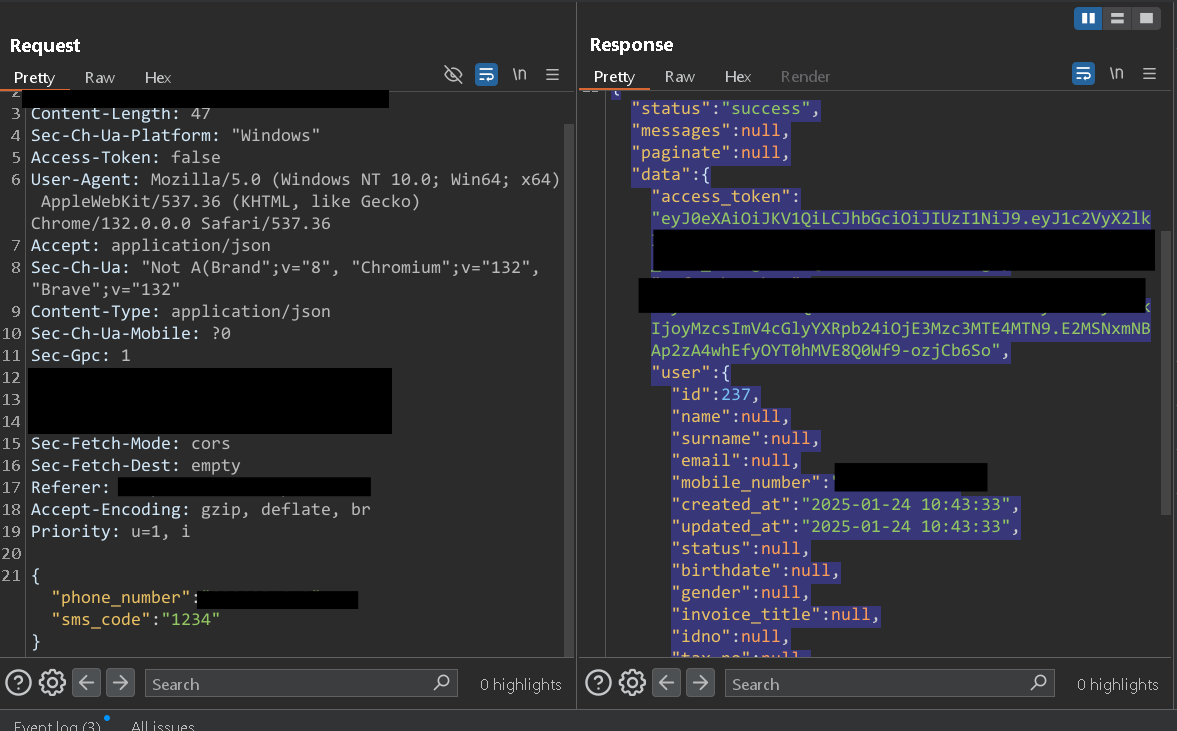
Task: Go to previous match in Request search
Action: click(87, 683)
